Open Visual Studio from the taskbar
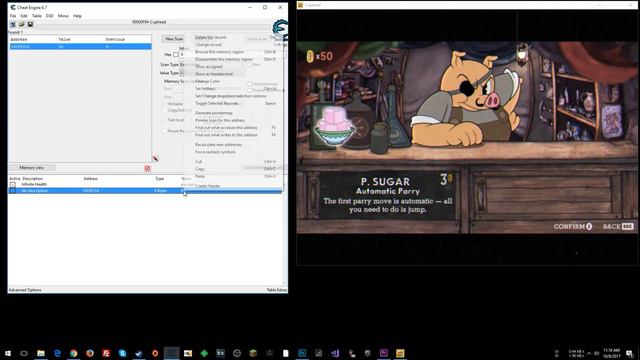This screenshot has height=360, width=640. 335,353
